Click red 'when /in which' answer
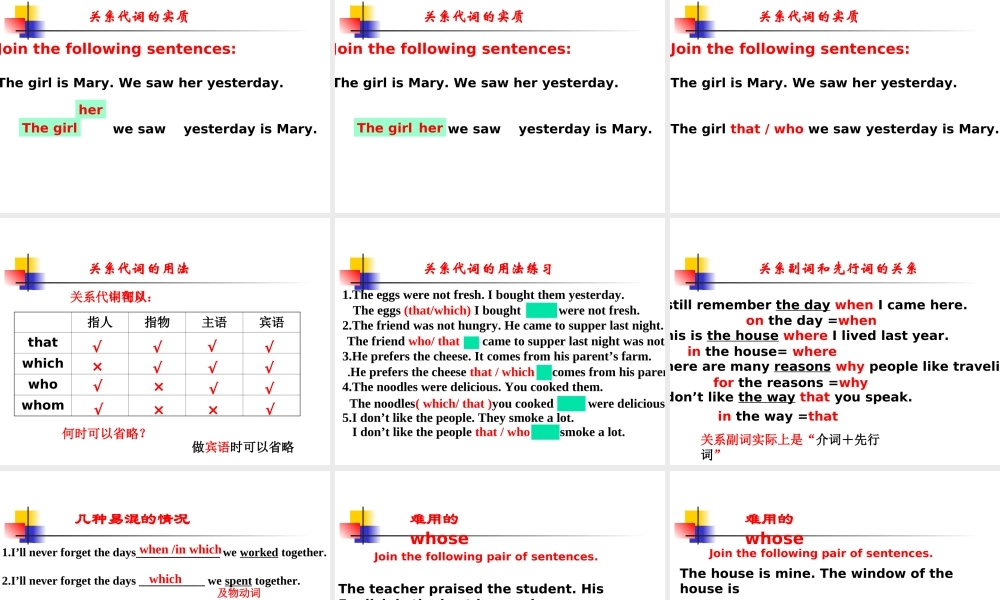This screenshot has height=600, width=1000. click(x=180, y=550)
